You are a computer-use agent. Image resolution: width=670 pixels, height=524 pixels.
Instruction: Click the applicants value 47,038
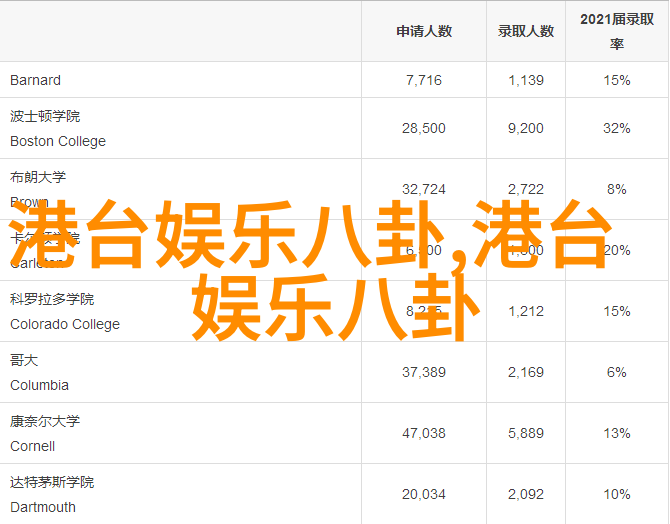tap(424, 434)
